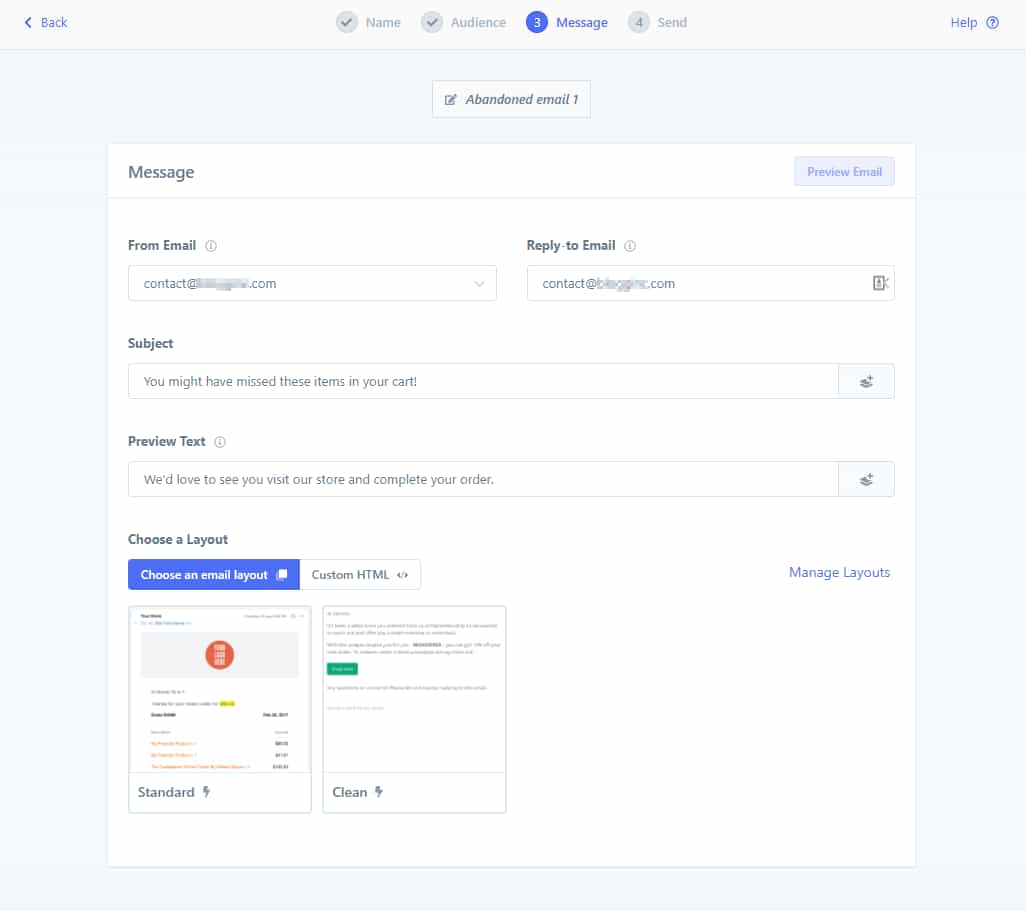1026x911 pixels.
Task: Switch to Custom HTML tab
Action: [360, 575]
